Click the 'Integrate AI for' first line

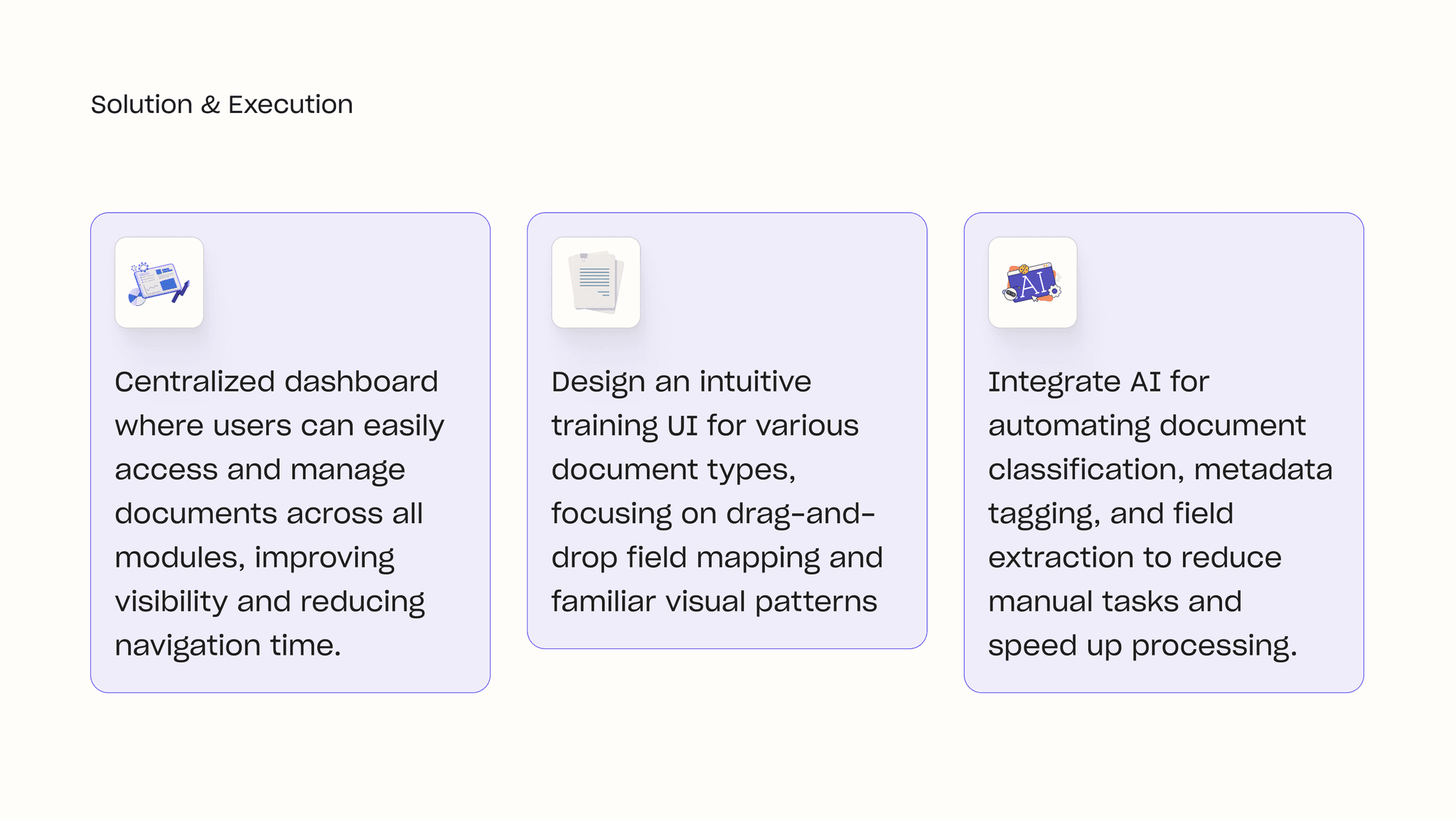click(x=1098, y=382)
